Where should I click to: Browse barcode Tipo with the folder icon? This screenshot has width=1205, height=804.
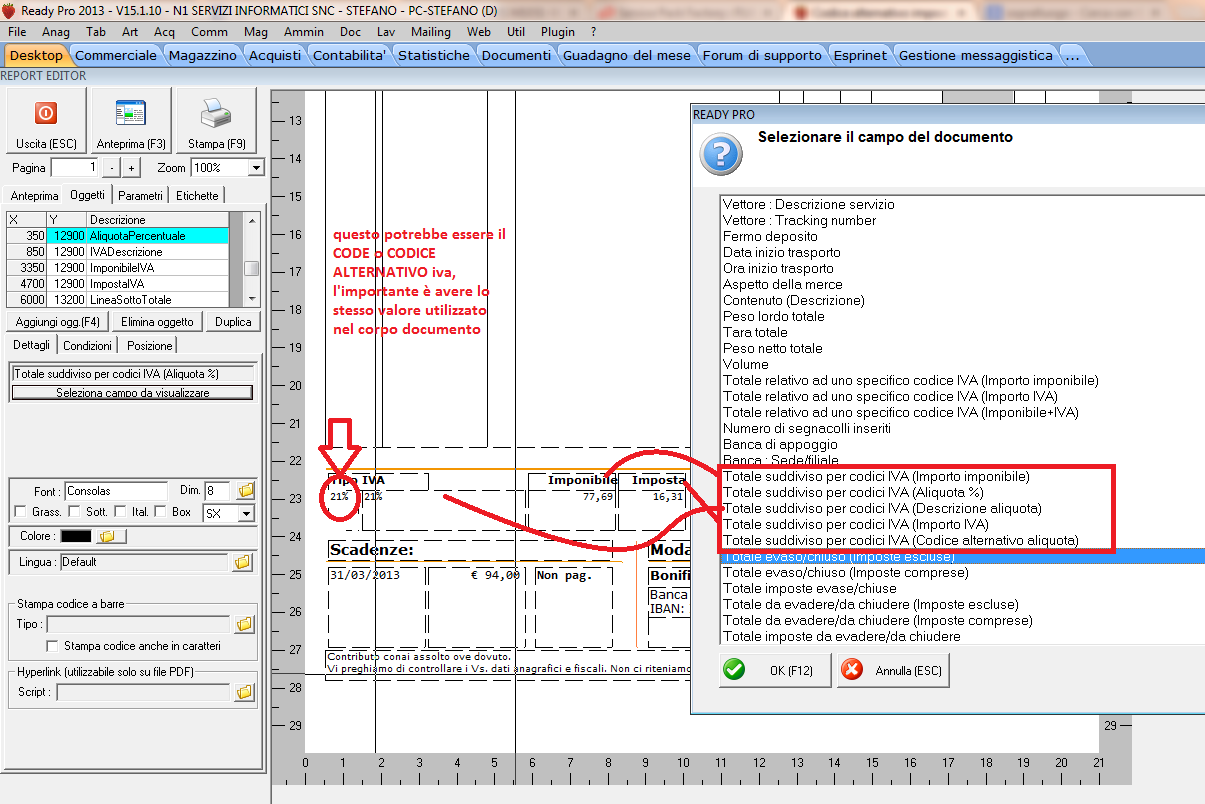(245, 625)
